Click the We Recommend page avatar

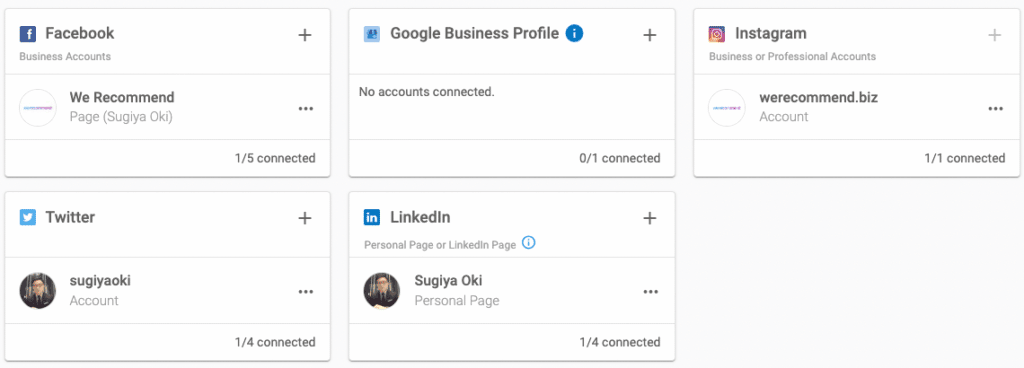tap(38, 108)
